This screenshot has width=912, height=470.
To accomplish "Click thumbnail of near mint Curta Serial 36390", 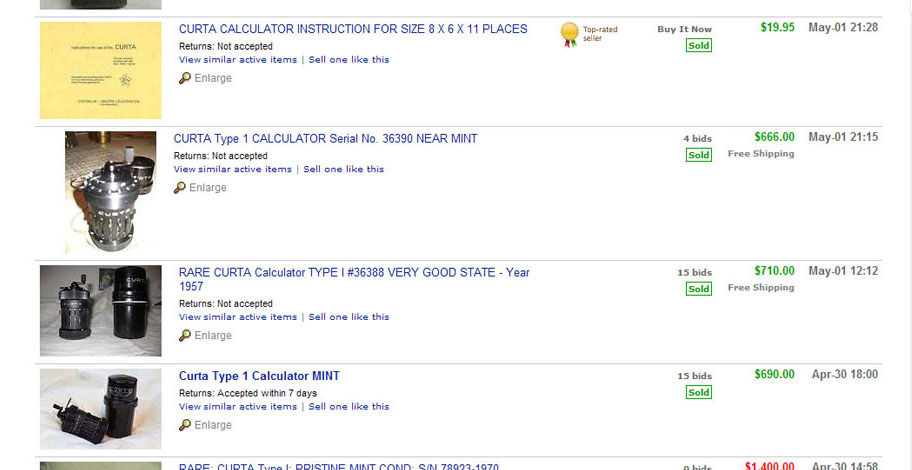I will tap(110, 192).
